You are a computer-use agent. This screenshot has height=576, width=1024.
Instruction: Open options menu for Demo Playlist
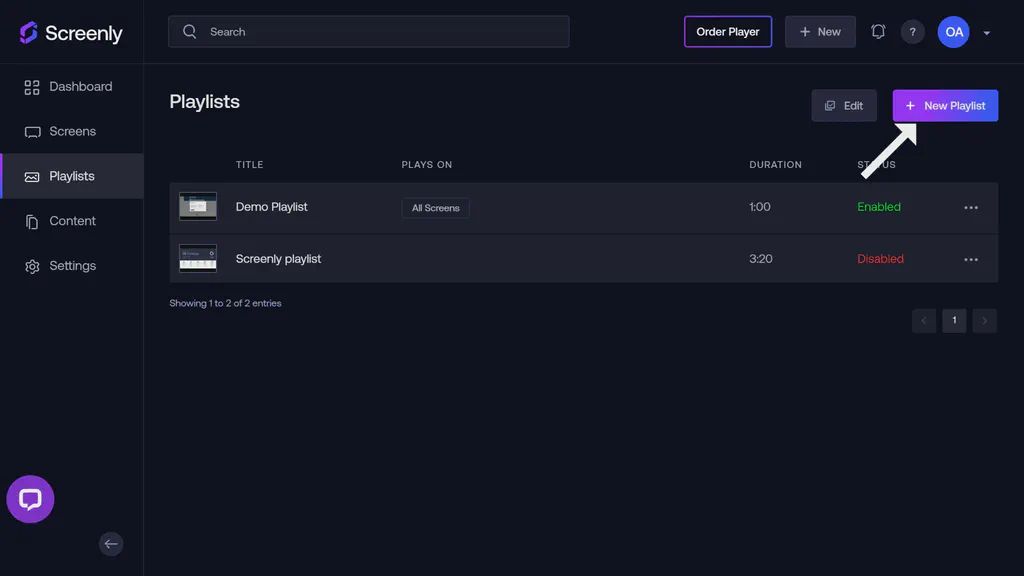[x=970, y=207]
